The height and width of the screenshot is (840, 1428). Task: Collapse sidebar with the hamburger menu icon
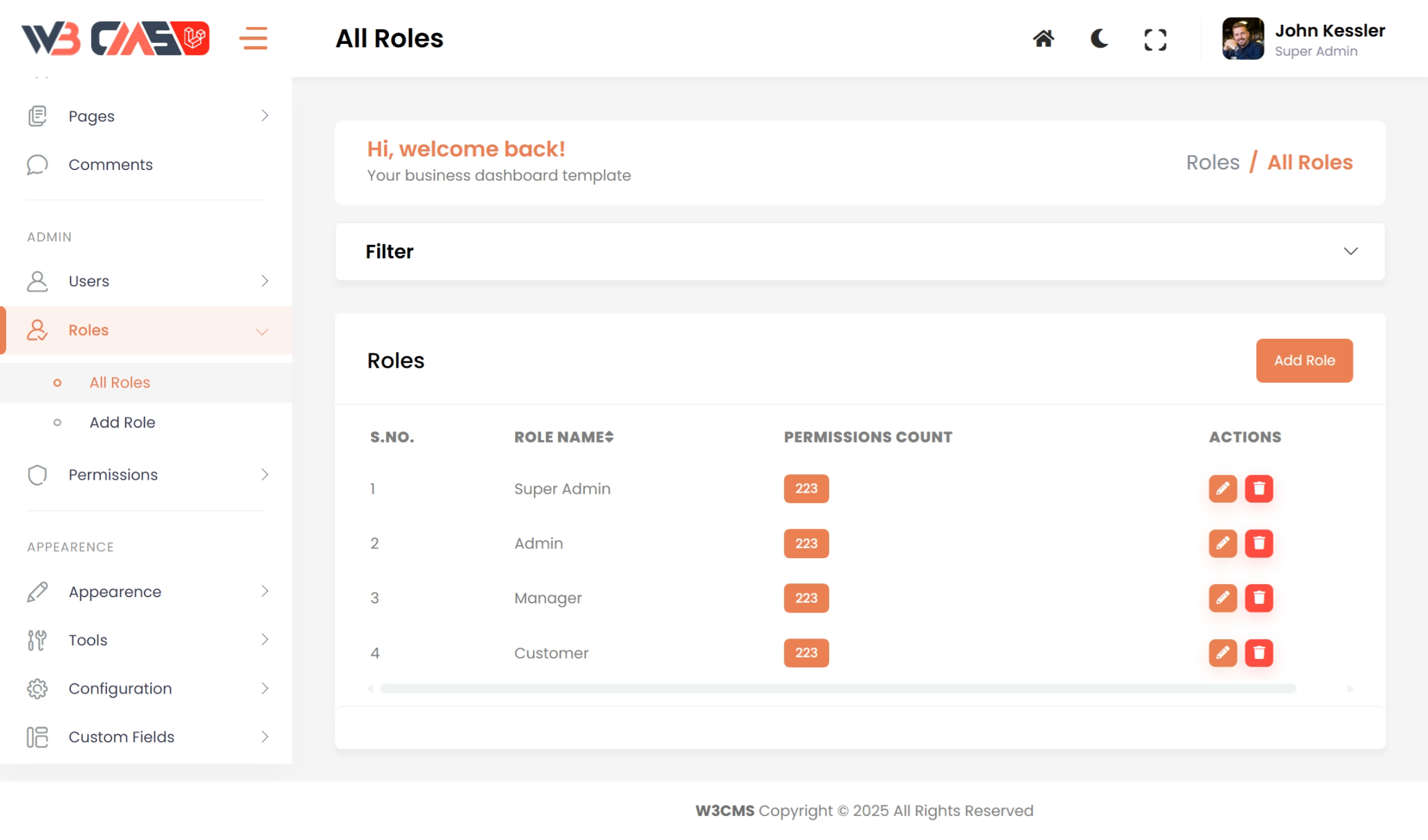(253, 38)
